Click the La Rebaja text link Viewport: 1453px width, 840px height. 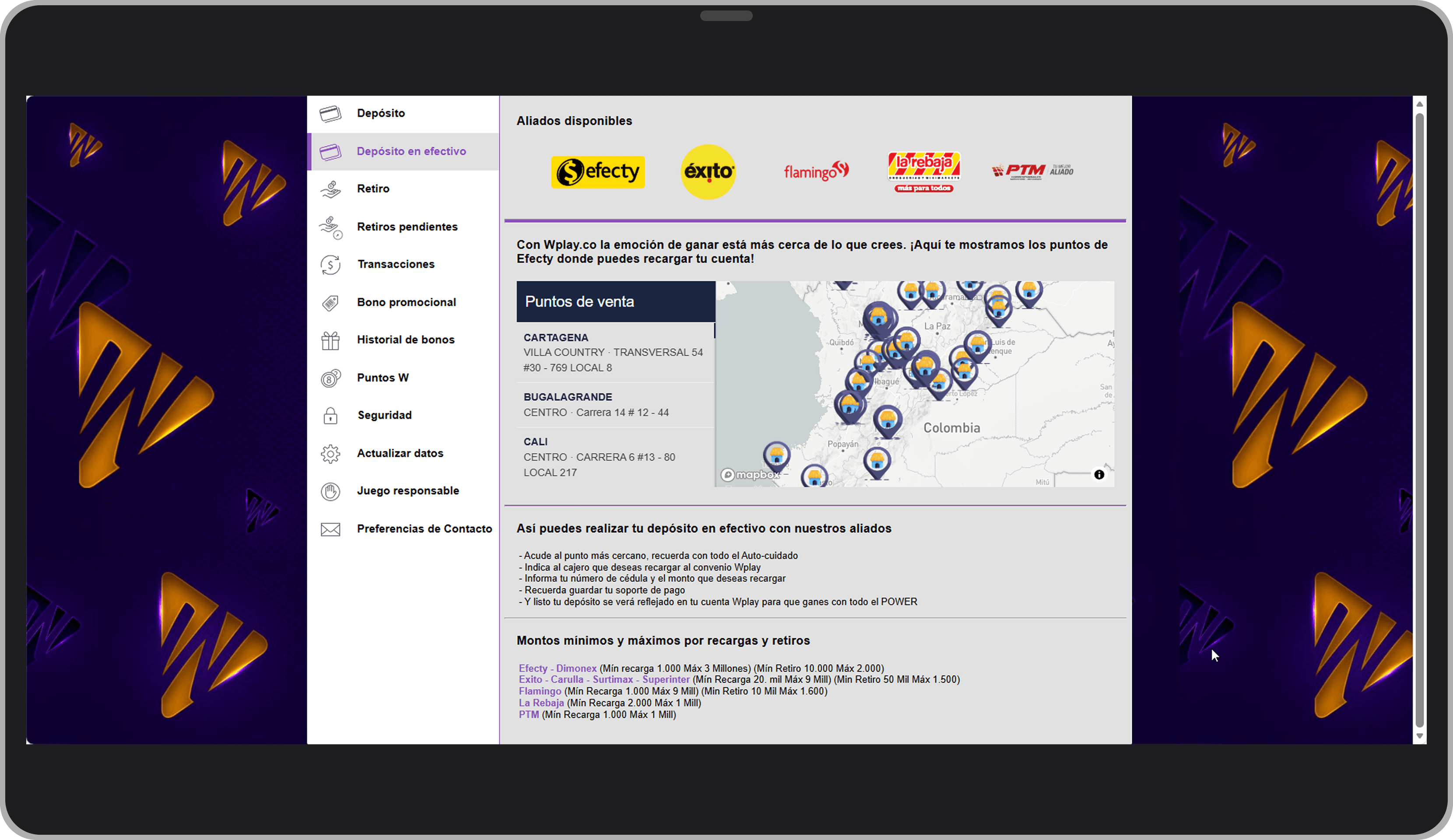pos(541,703)
